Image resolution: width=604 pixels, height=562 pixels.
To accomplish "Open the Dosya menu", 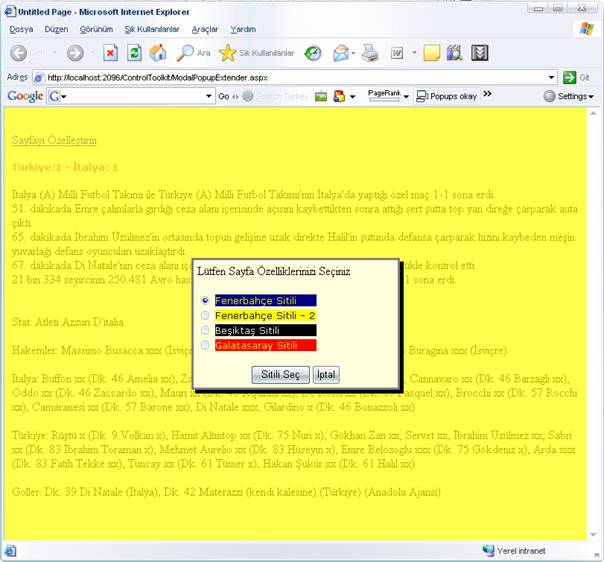I will 21,29.
